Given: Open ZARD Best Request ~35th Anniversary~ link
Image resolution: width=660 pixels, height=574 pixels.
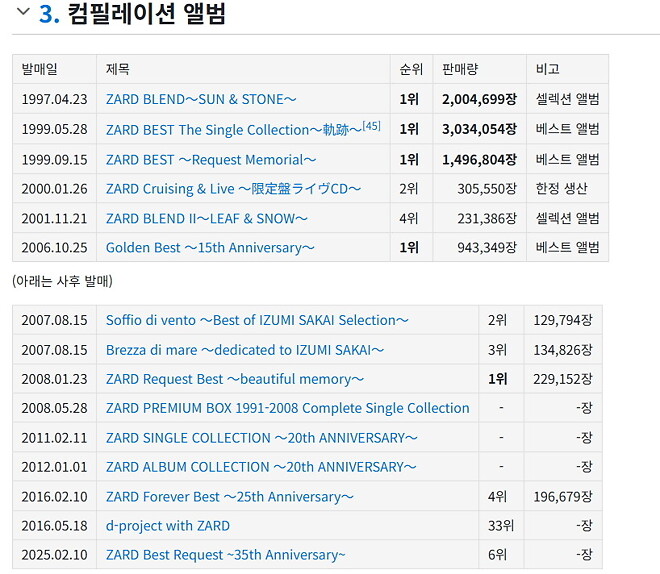Looking at the screenshot, I should click(226, 555).
